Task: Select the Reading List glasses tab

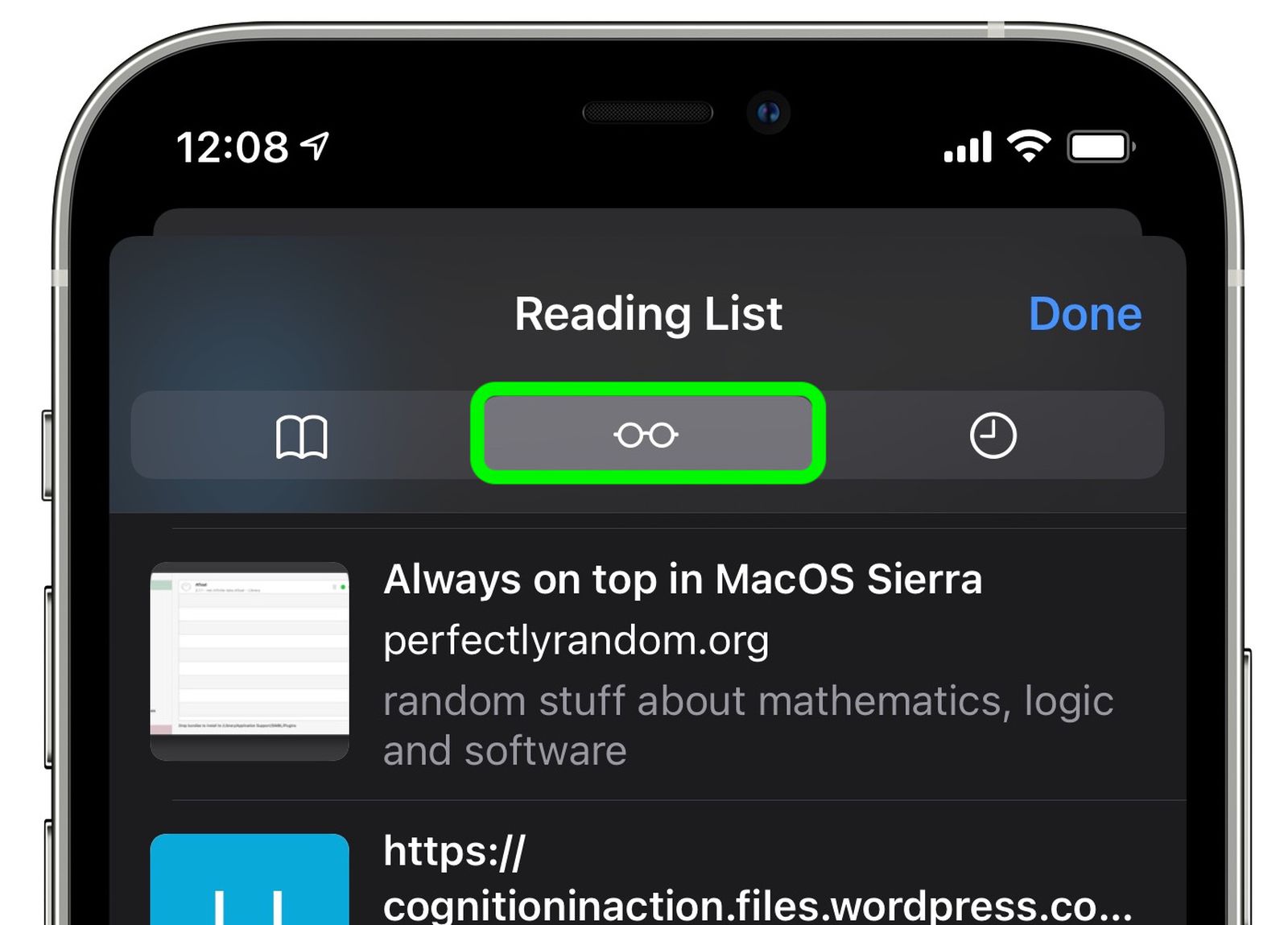Action: tap(648, 434)
